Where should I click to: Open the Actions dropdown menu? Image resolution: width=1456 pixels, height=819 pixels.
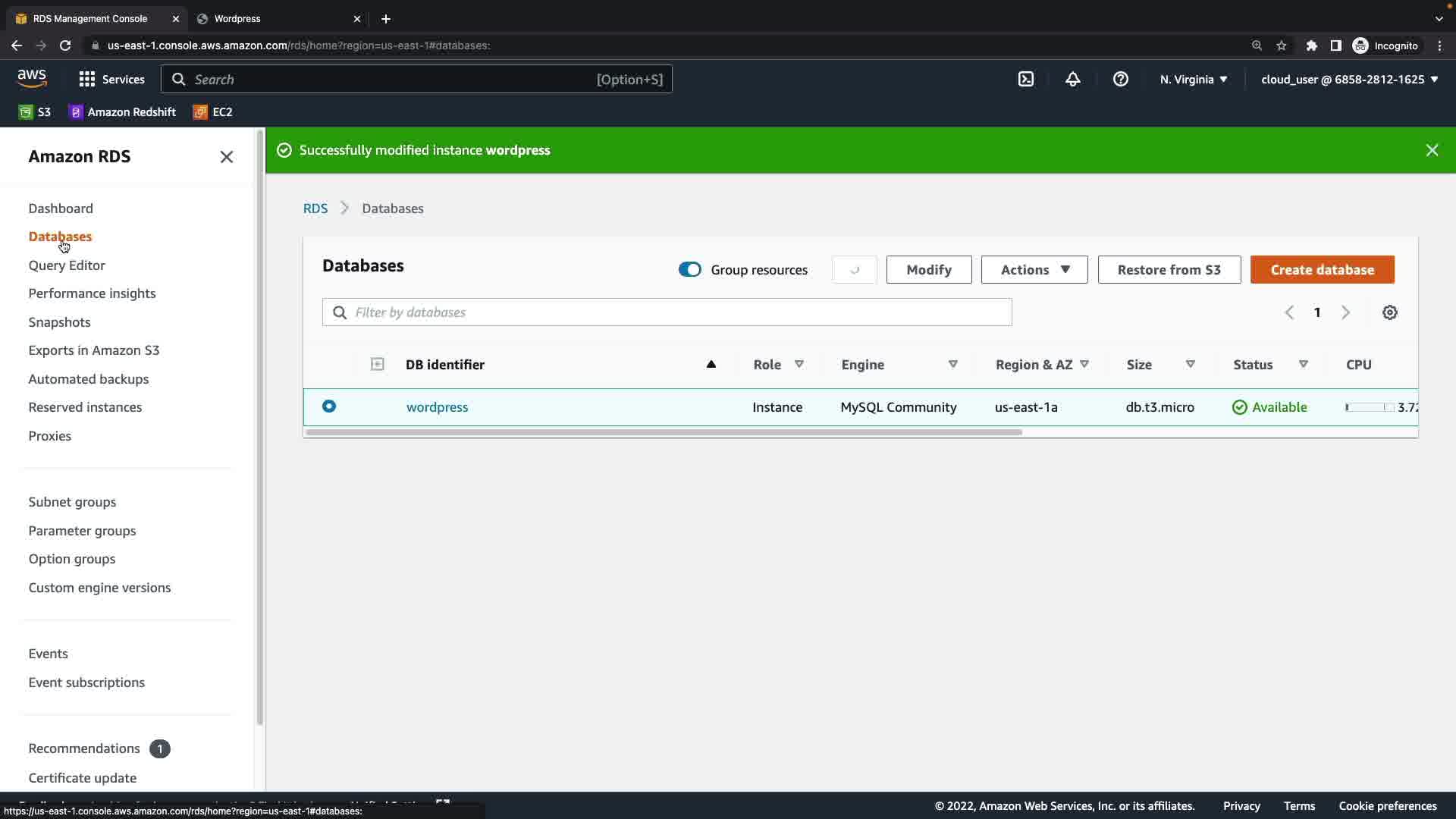[1034, 270]
